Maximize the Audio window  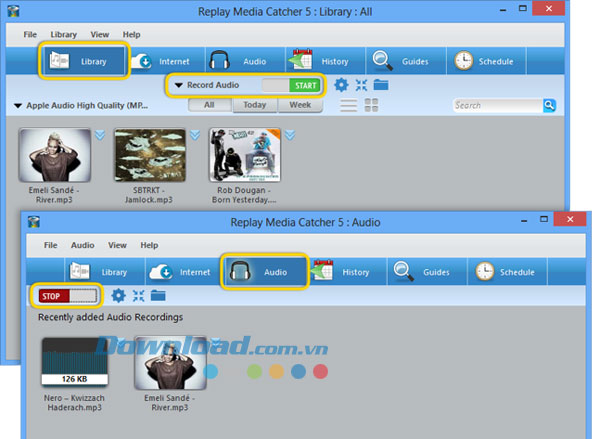(x=544, y=219)
